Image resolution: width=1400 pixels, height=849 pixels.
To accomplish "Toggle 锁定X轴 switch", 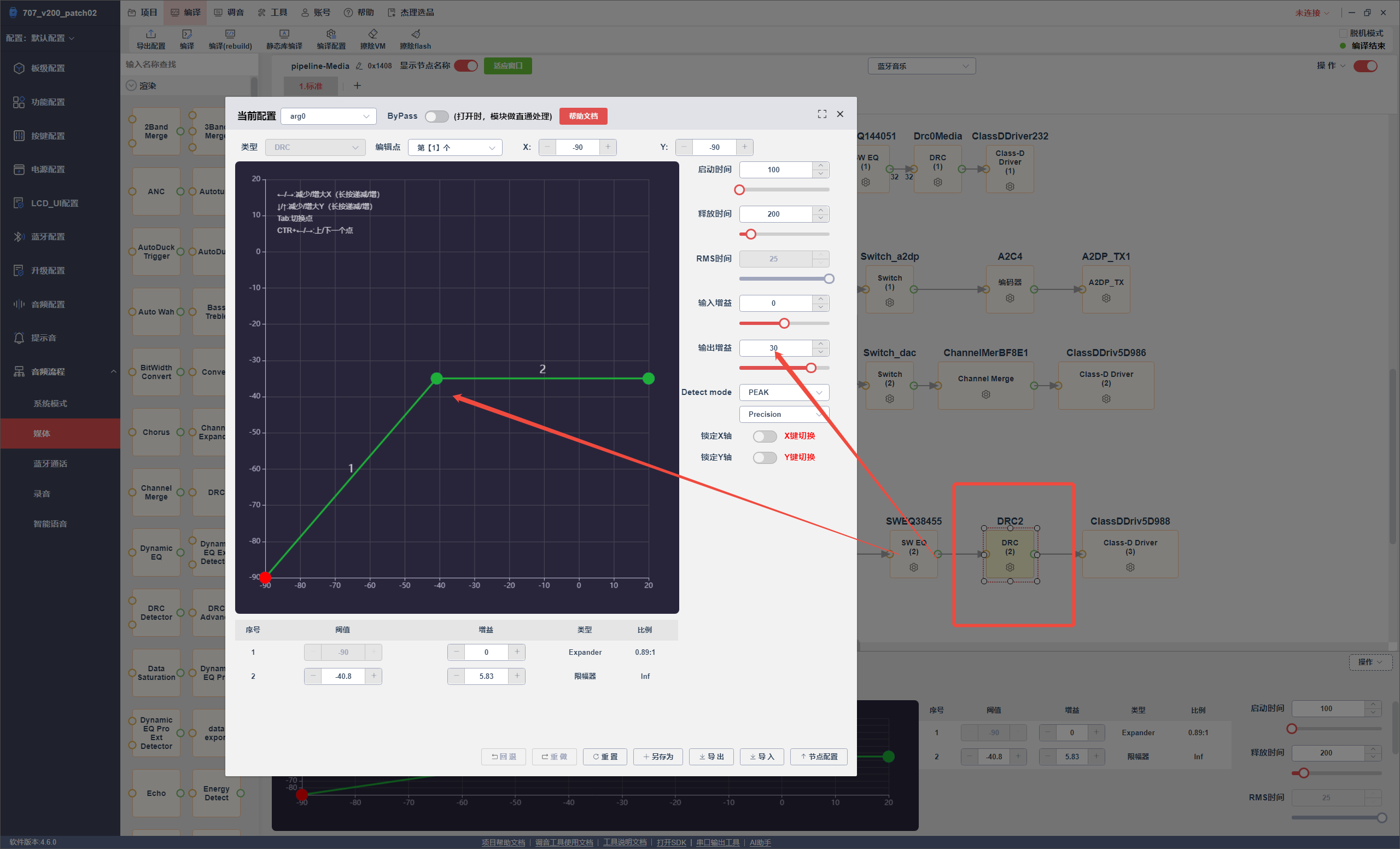I will 765,436.
